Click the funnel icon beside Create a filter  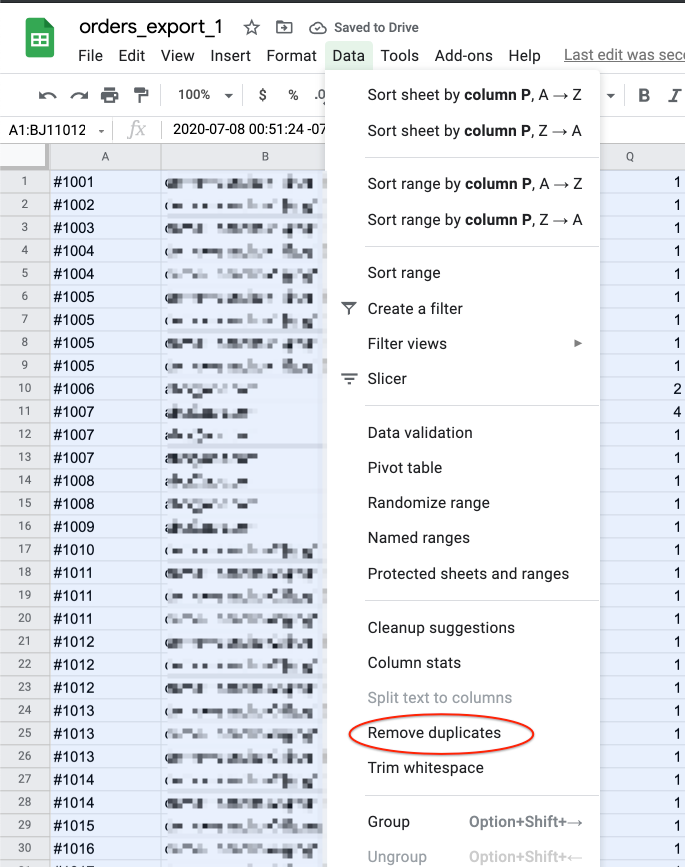pyautogui.click(x=349, y=309)
